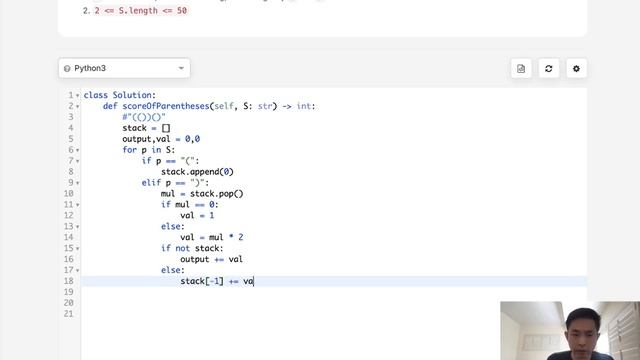The image size is (640, 360).
Task: Click line number 19 in the gutter
Action: pyautogui.click(x=69, y=292)
